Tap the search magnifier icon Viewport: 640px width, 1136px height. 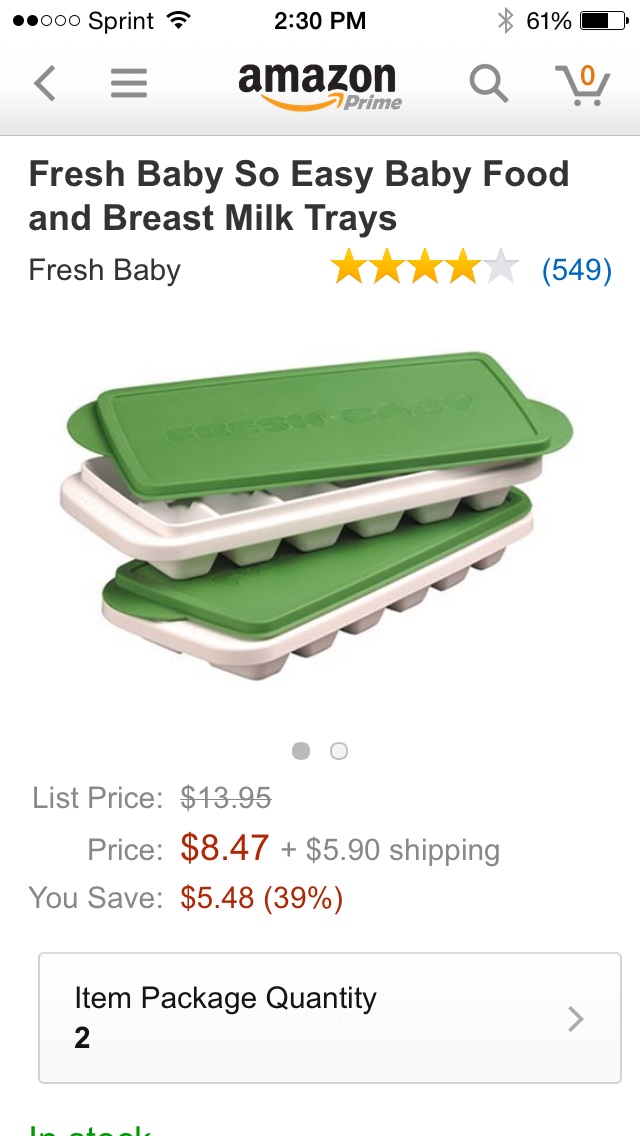(489, 84)
